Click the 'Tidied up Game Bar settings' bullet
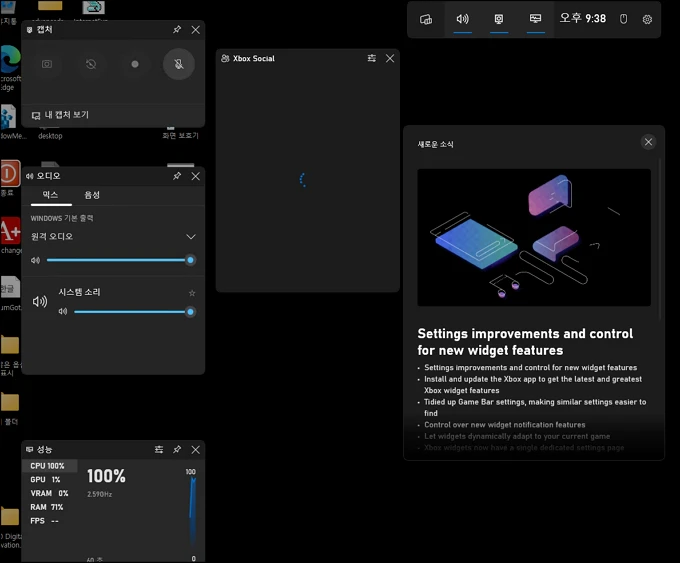The width and height of the screenshot is (680, 563). point(535,408)
